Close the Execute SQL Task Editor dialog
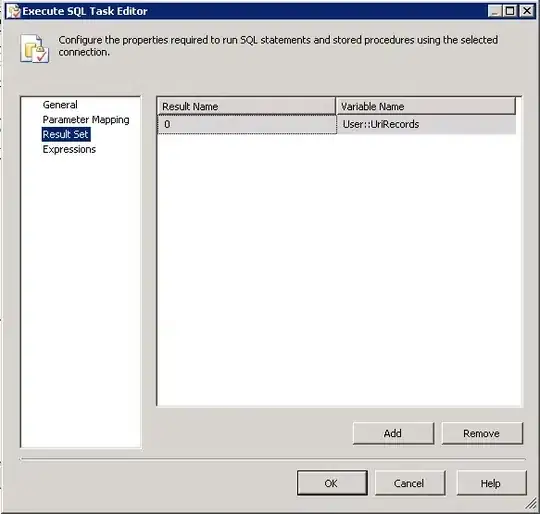This screenshot has height=514, width=540. [x=527, y=11]
